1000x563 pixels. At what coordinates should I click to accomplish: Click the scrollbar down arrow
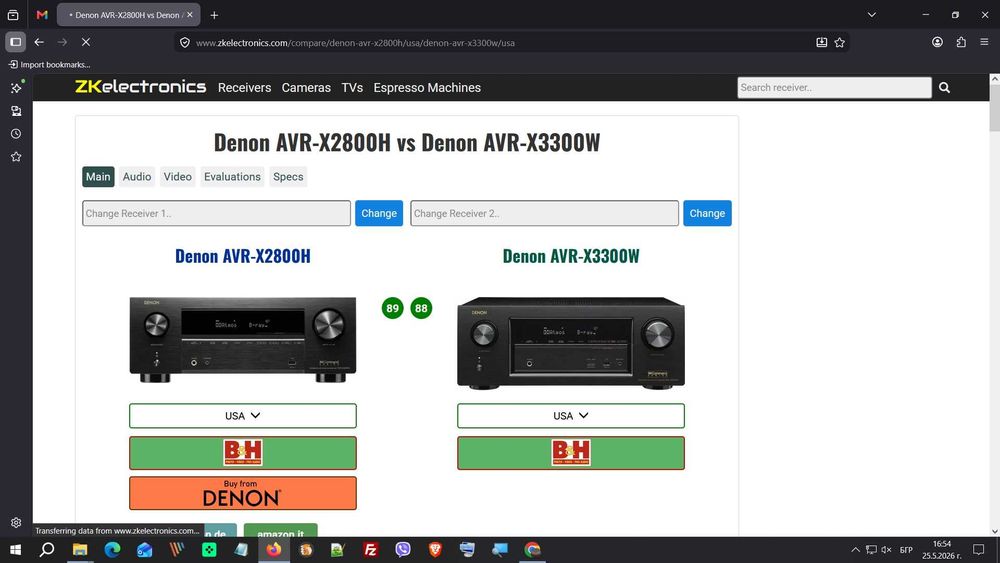pyautogui.click(x=994, y=531)
